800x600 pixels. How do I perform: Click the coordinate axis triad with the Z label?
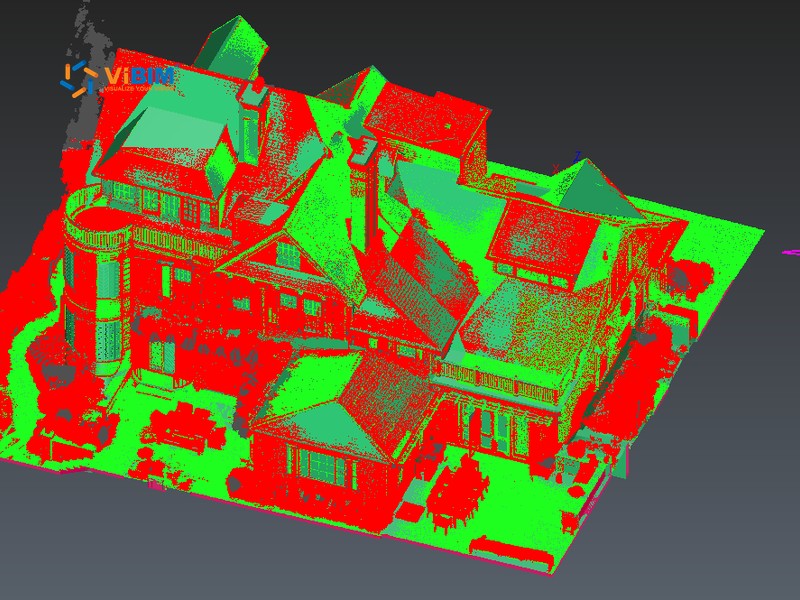(567, 162)
